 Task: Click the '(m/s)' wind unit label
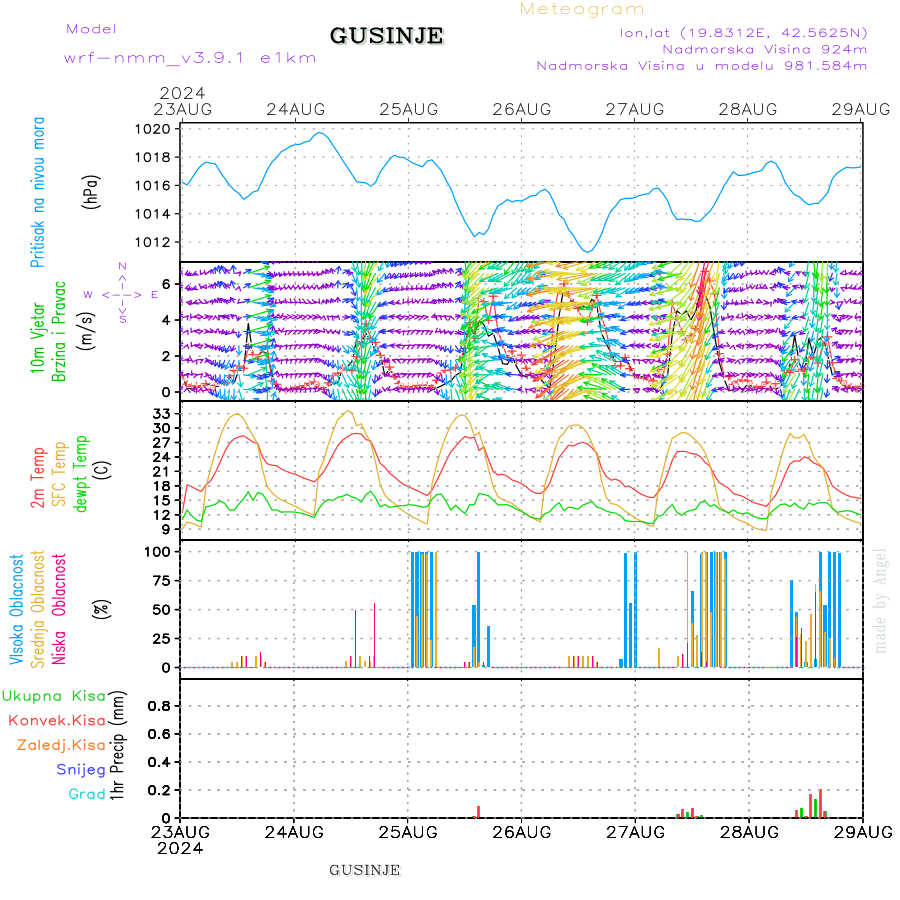(86, 331)
